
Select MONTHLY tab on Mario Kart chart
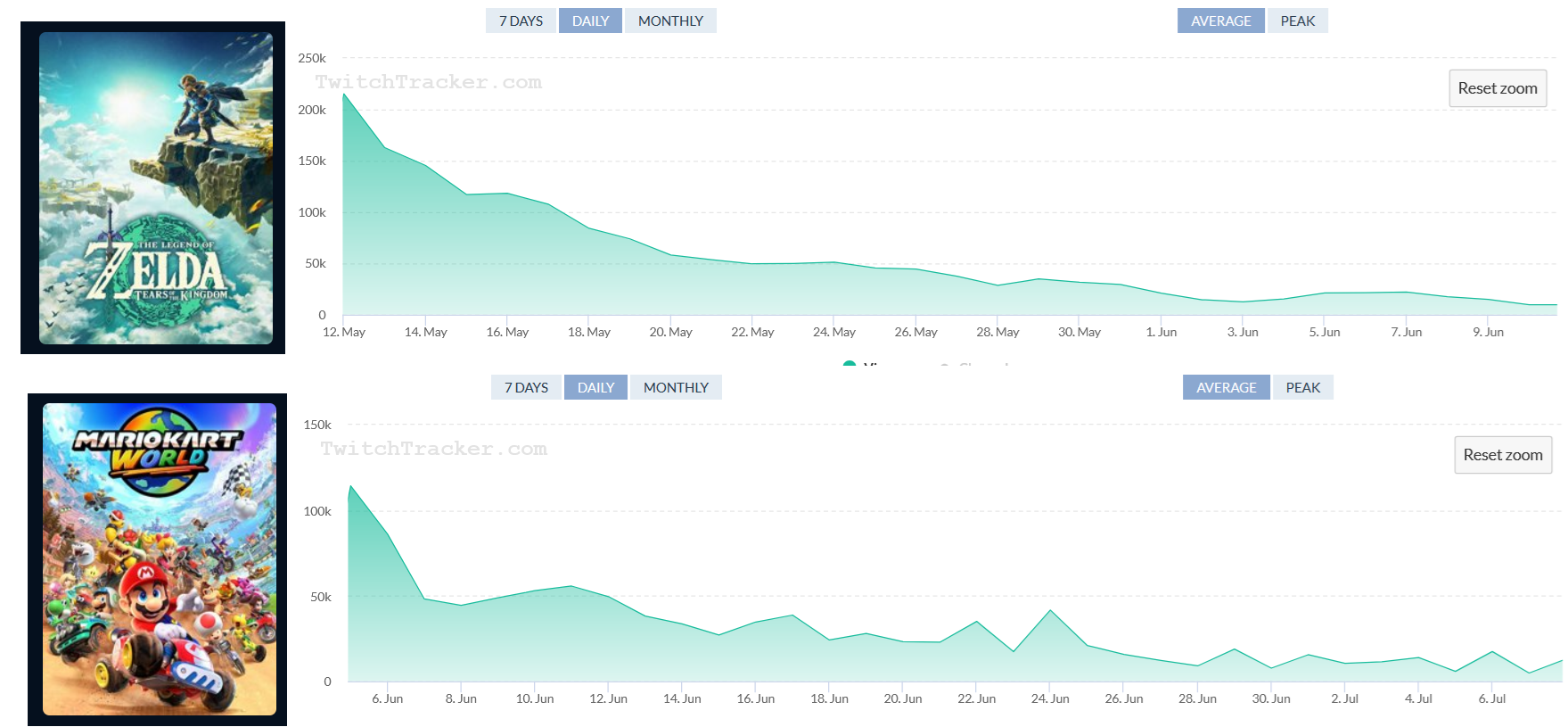[x=676, y=387]
